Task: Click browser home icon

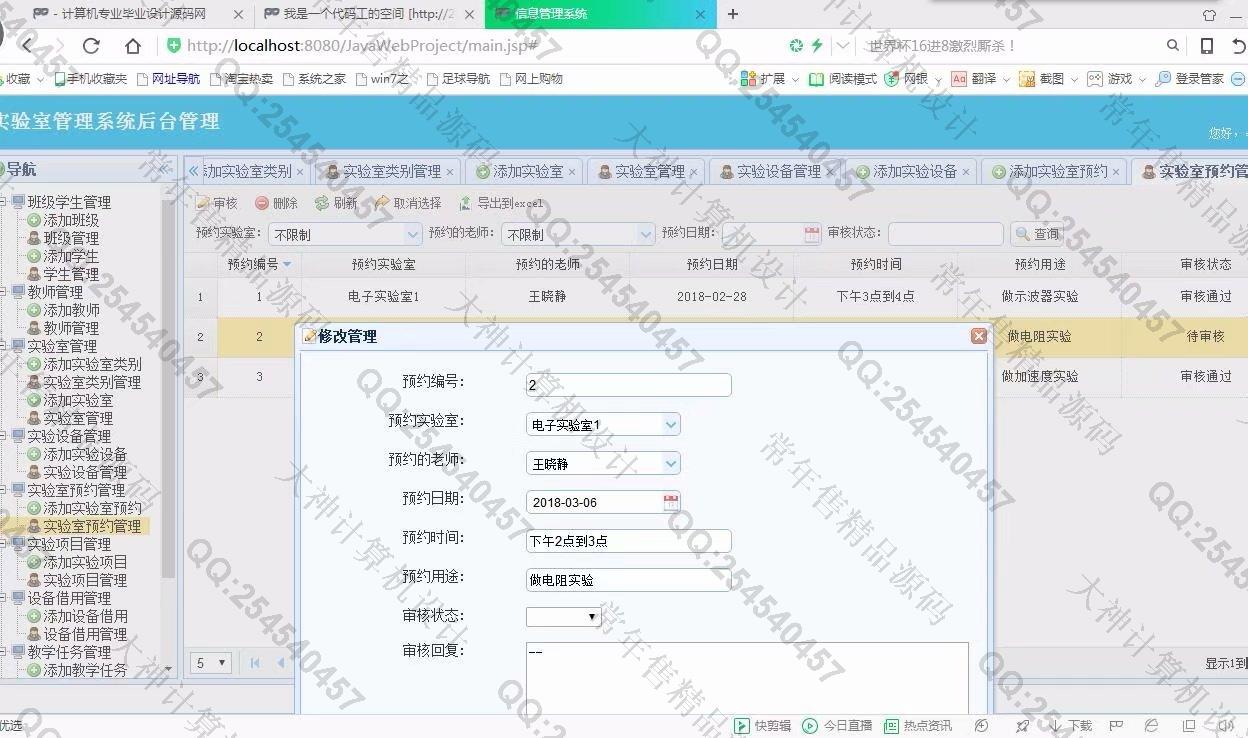Action: point(132,46)
